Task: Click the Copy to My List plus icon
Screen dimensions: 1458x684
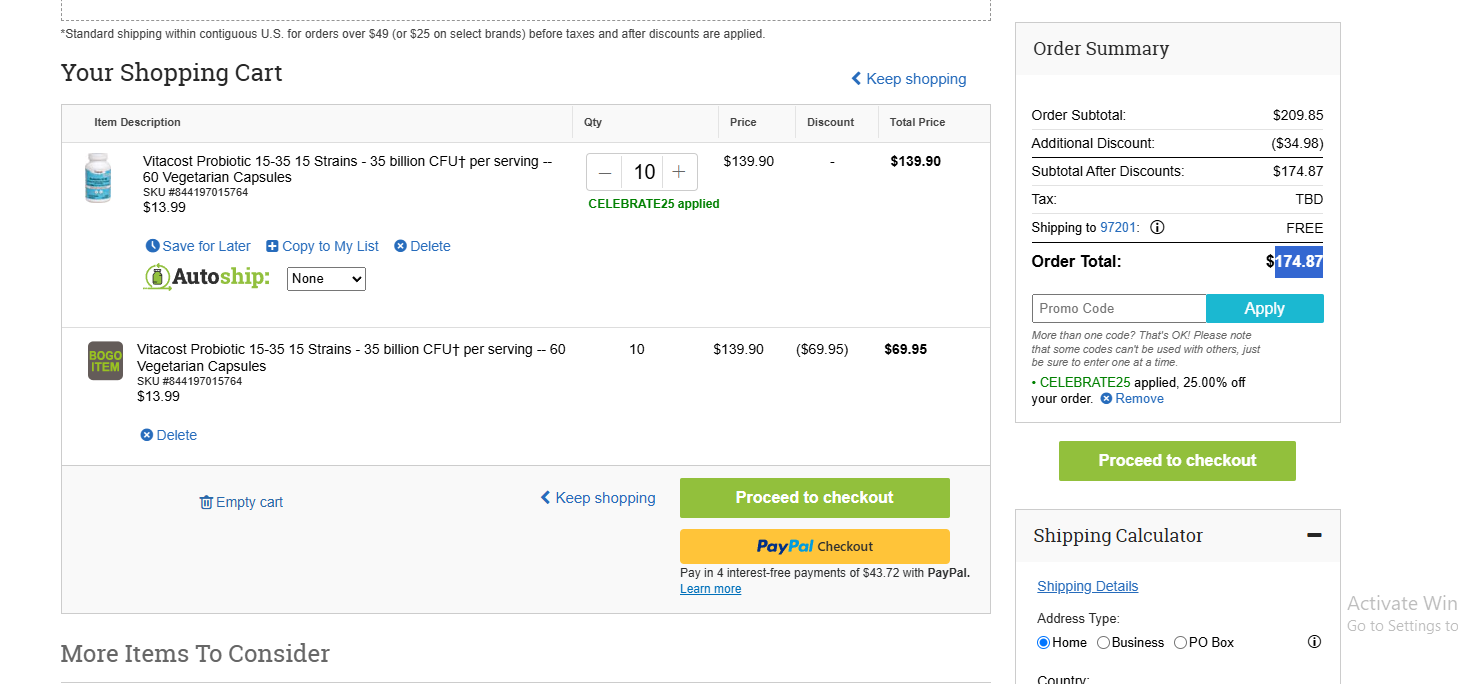Action: (272, 246)
